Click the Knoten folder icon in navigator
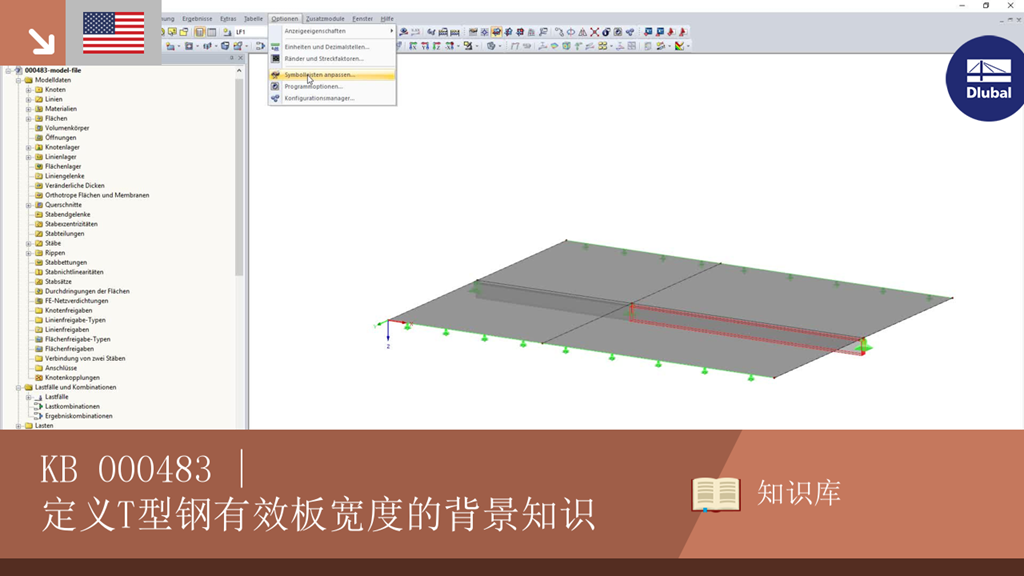The width and height of the screenshot is (1024, 576). click(x=39, y=89)
